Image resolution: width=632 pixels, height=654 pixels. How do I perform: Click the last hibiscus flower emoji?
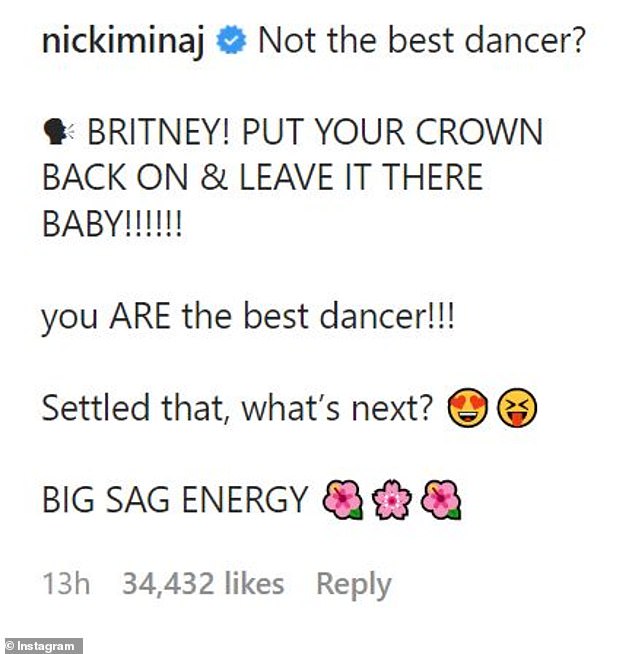click(x=441, y=501)
